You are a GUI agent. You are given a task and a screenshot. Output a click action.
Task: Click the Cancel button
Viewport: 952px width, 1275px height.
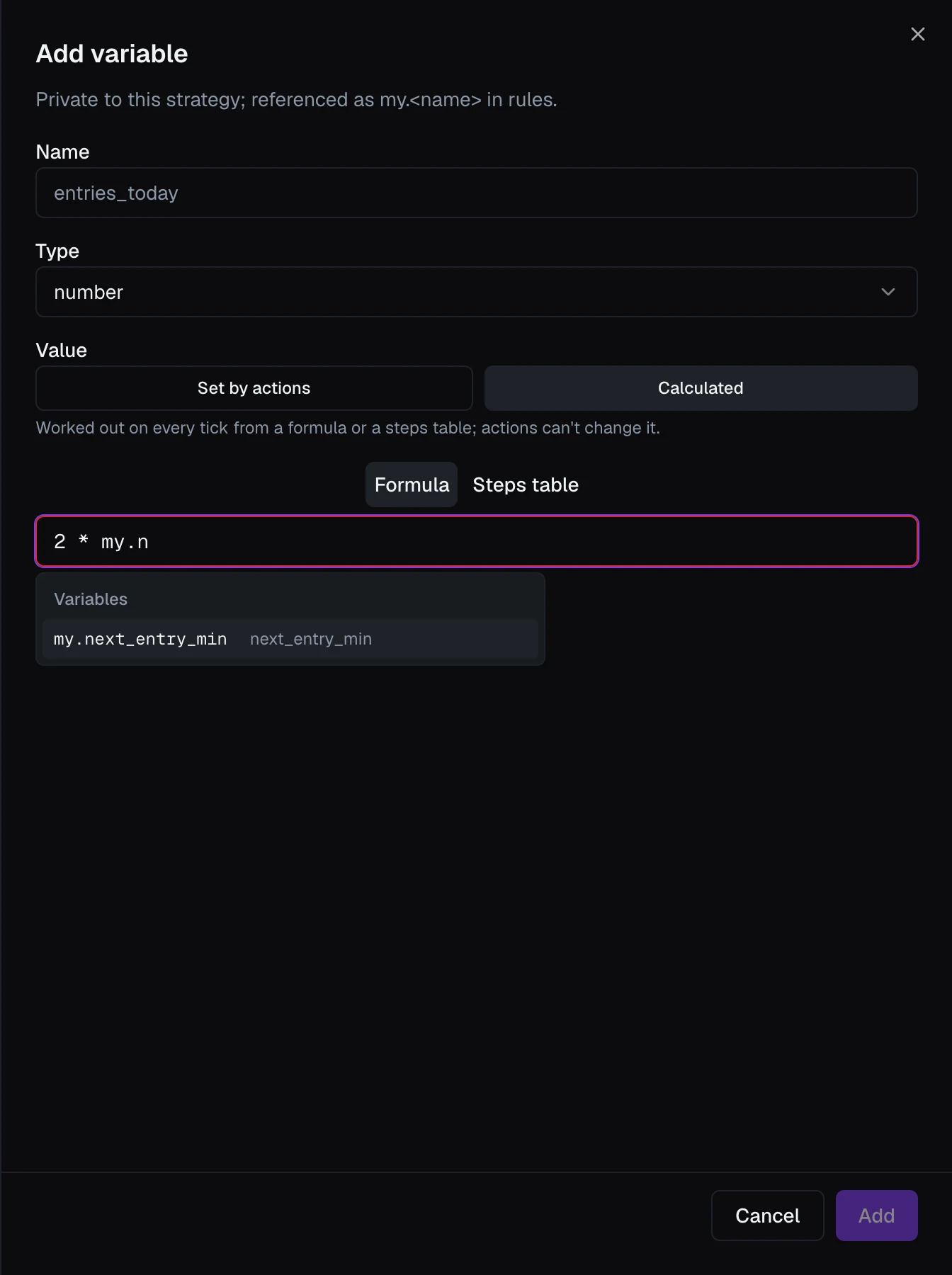pyautogui.click(x=767, y=1215)
